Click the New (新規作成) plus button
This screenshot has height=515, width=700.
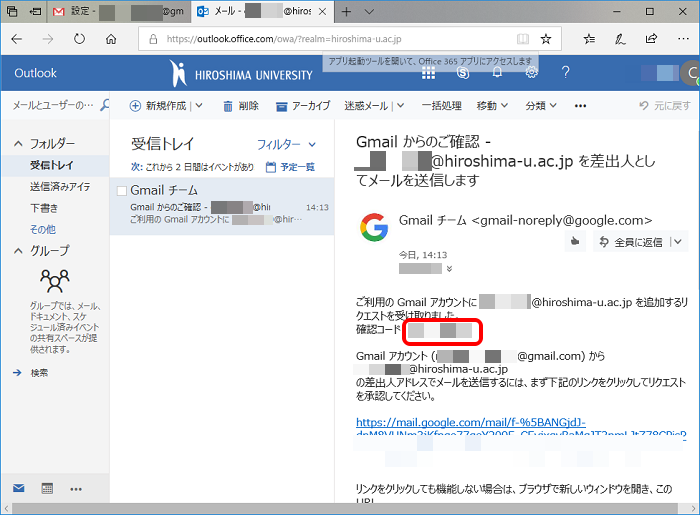tap(158, 106)
